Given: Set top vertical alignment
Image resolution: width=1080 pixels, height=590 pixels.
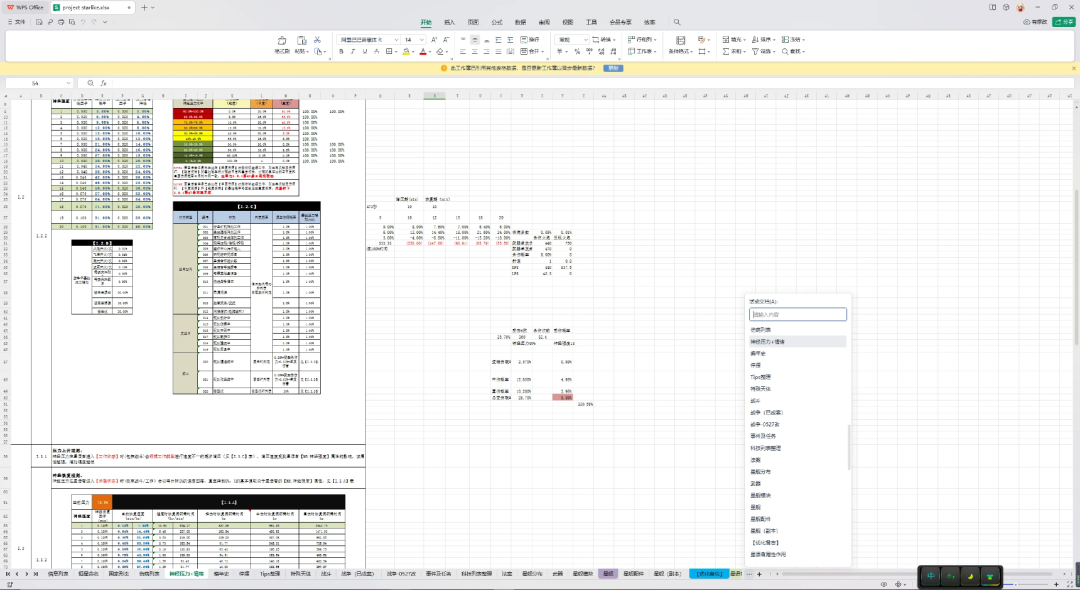Looking at the screenshot, I should (x=463, y=40).
